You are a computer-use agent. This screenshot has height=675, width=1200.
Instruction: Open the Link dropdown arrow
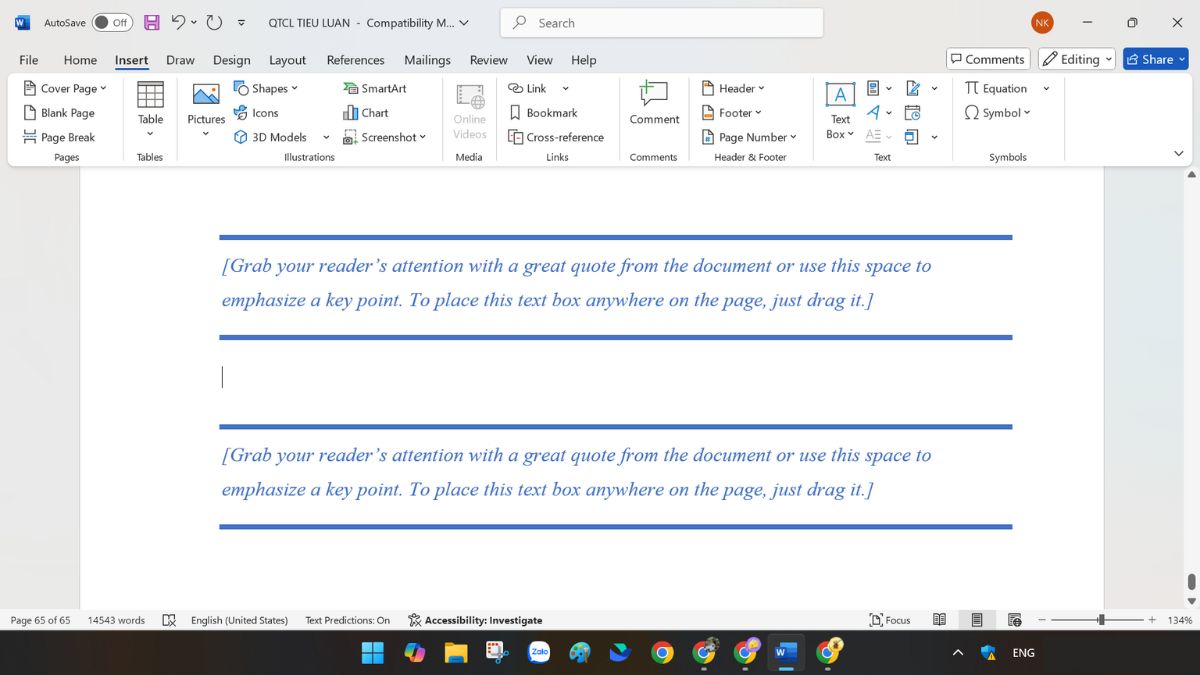click(x=565, y=88)
